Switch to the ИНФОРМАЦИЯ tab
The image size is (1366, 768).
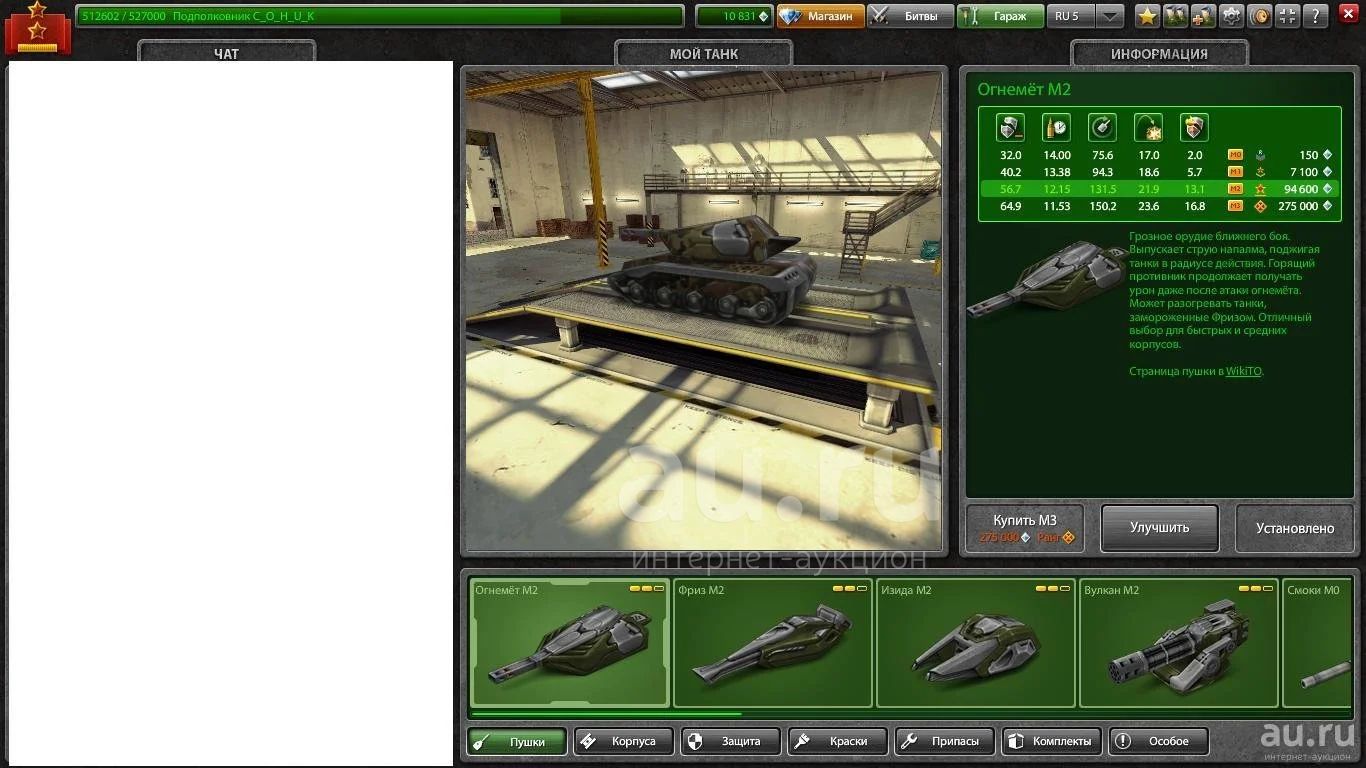(1159, 54)
